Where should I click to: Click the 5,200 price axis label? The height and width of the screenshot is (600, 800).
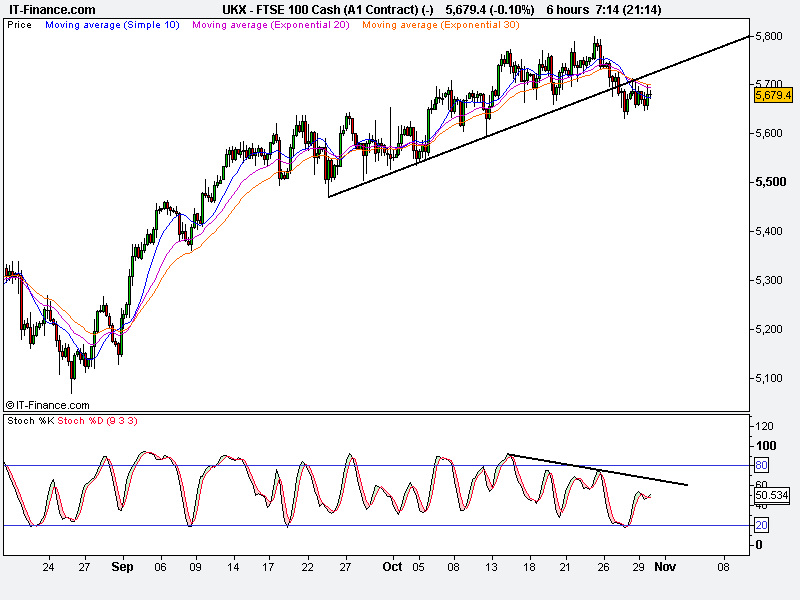pyautogui.click(x=768, y=329)
